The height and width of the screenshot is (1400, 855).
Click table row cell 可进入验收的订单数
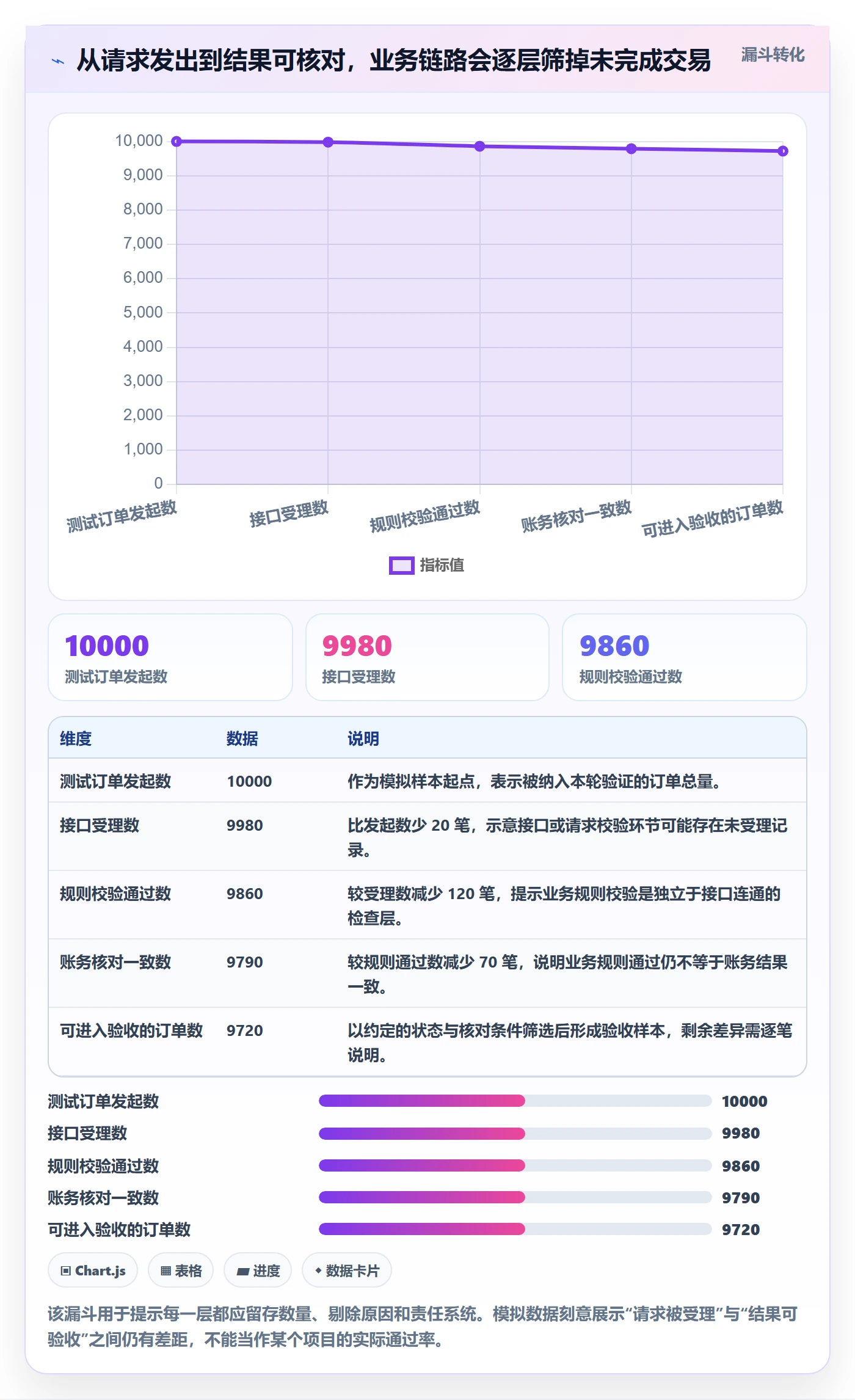(x=131, y=1030)
